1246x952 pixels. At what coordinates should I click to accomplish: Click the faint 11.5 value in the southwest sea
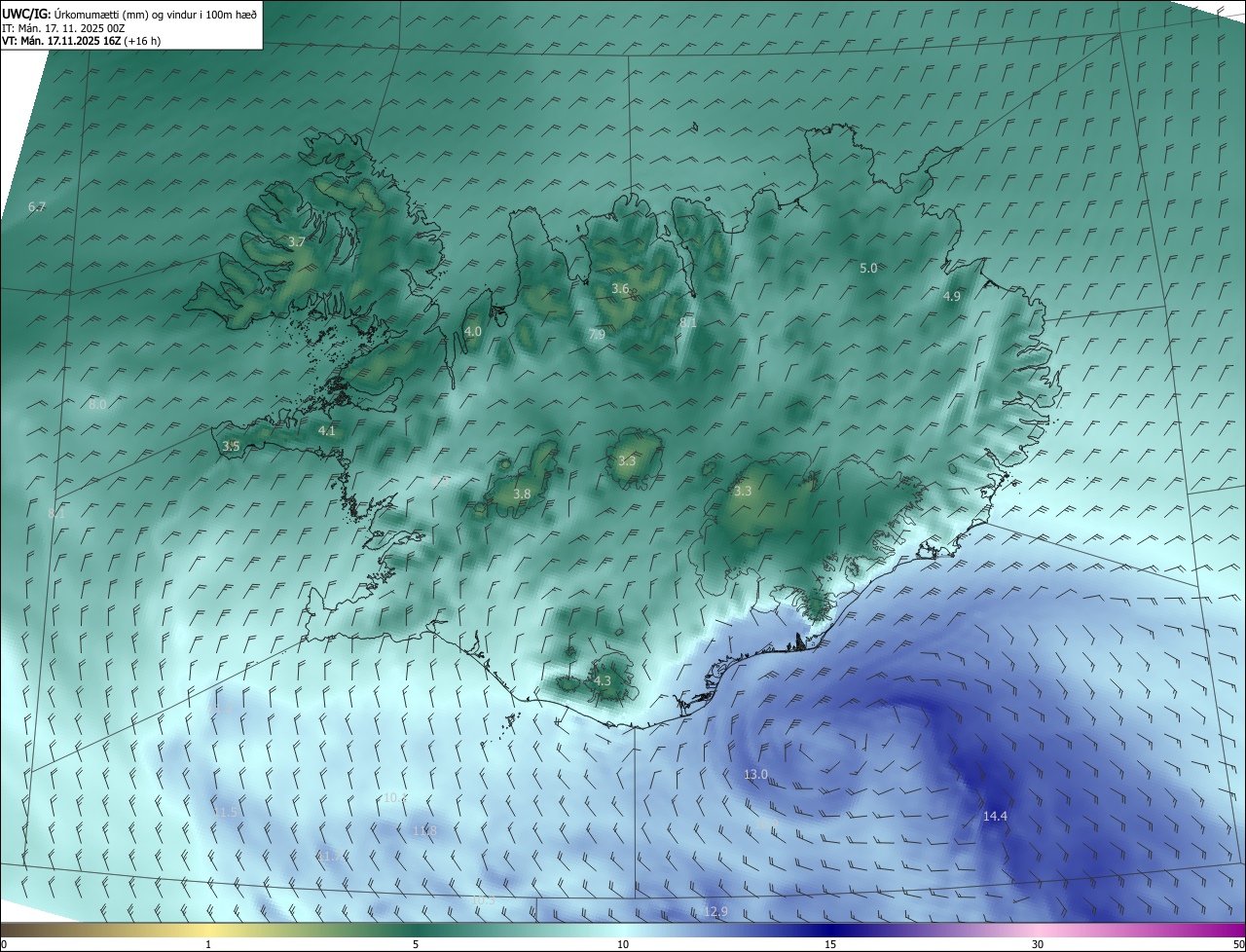tap(226, 811)
